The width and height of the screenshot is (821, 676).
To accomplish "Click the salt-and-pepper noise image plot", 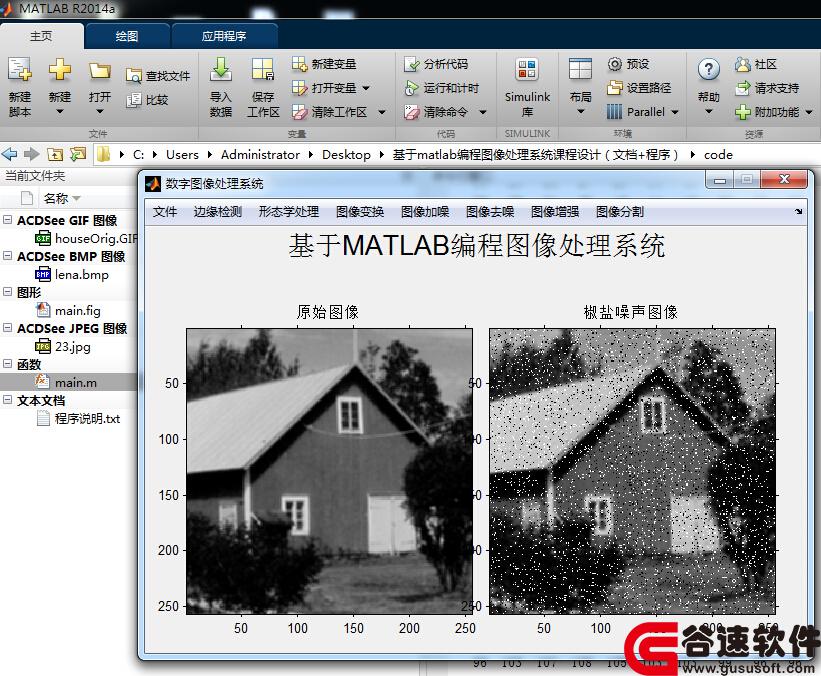I will tap(632, 471).
